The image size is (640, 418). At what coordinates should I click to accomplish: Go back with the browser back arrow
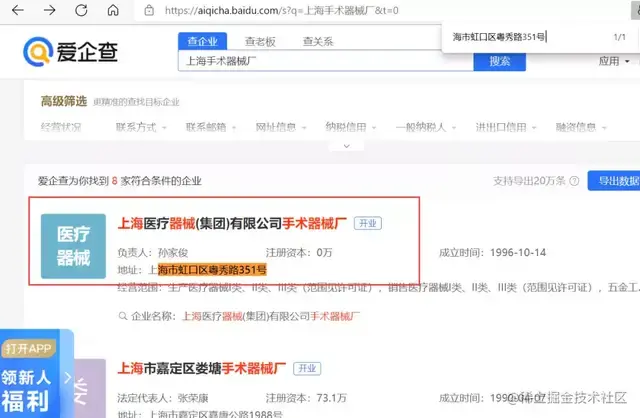[18, 10]
